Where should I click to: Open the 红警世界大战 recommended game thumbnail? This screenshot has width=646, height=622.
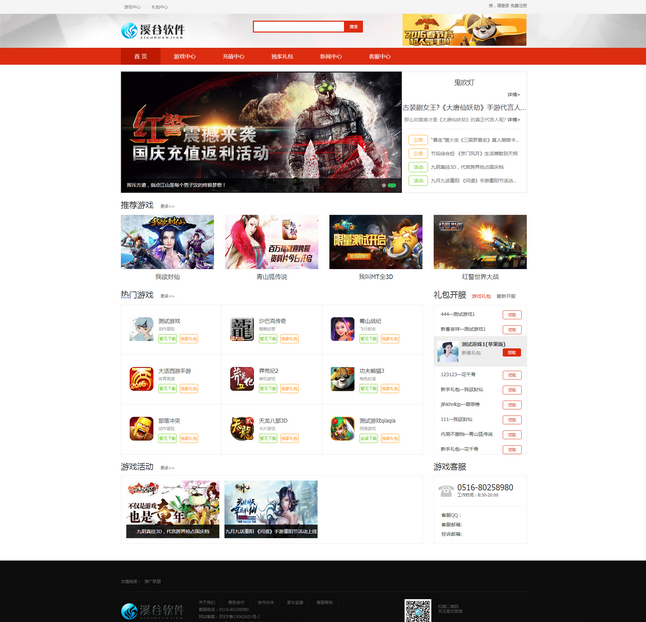tap(480, 242)
